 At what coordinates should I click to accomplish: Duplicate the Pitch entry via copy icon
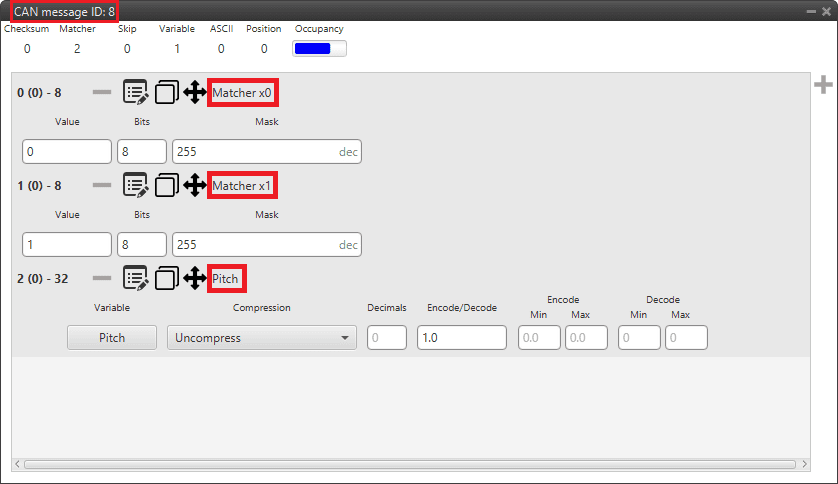(166, 278)
